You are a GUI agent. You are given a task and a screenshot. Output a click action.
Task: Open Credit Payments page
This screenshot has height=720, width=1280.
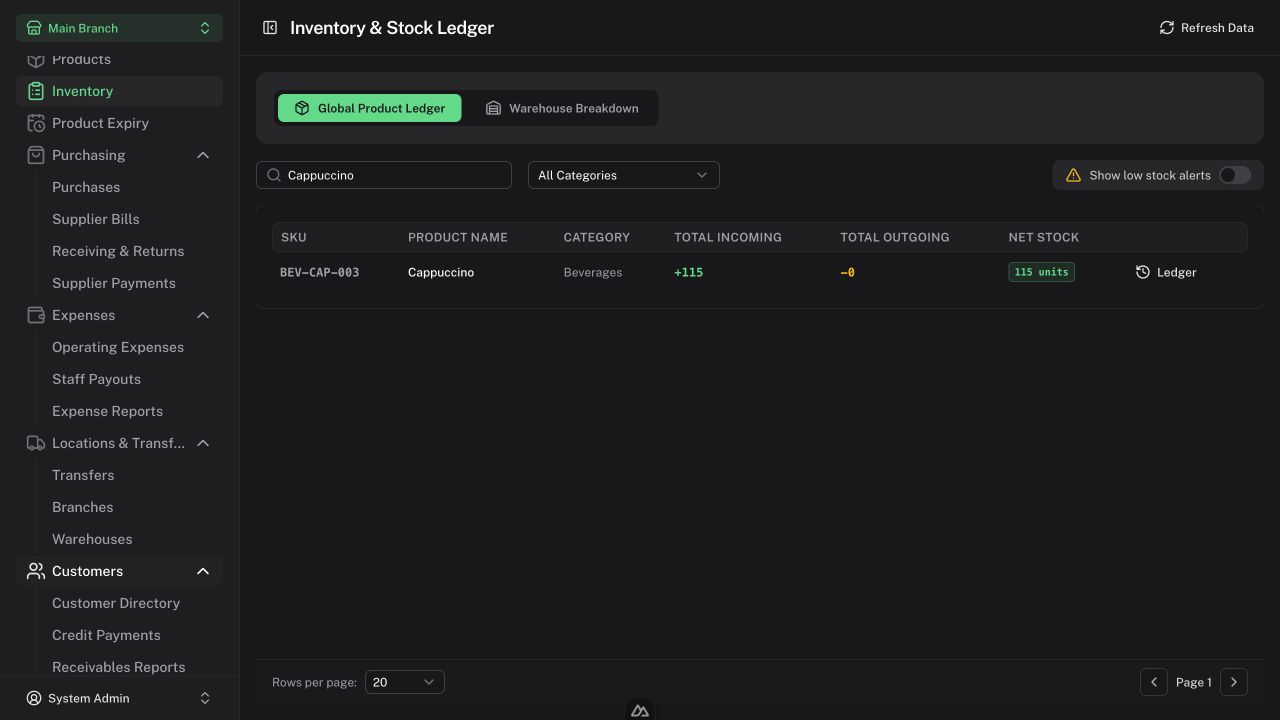(106, 635)
